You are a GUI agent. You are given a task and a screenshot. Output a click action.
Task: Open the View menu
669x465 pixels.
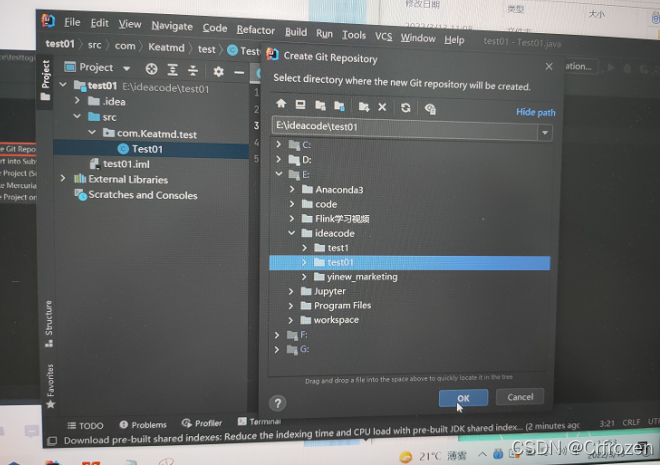130,24
